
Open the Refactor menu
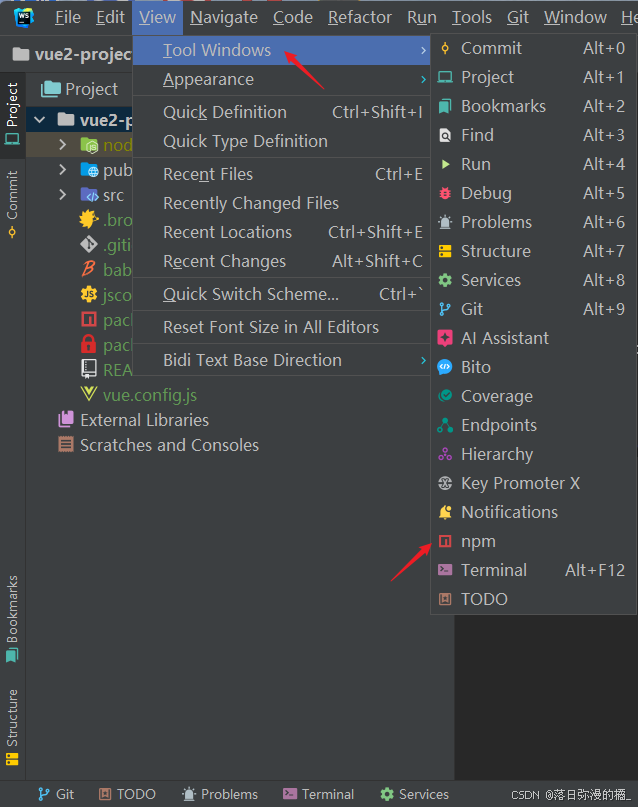pos(360,17)
